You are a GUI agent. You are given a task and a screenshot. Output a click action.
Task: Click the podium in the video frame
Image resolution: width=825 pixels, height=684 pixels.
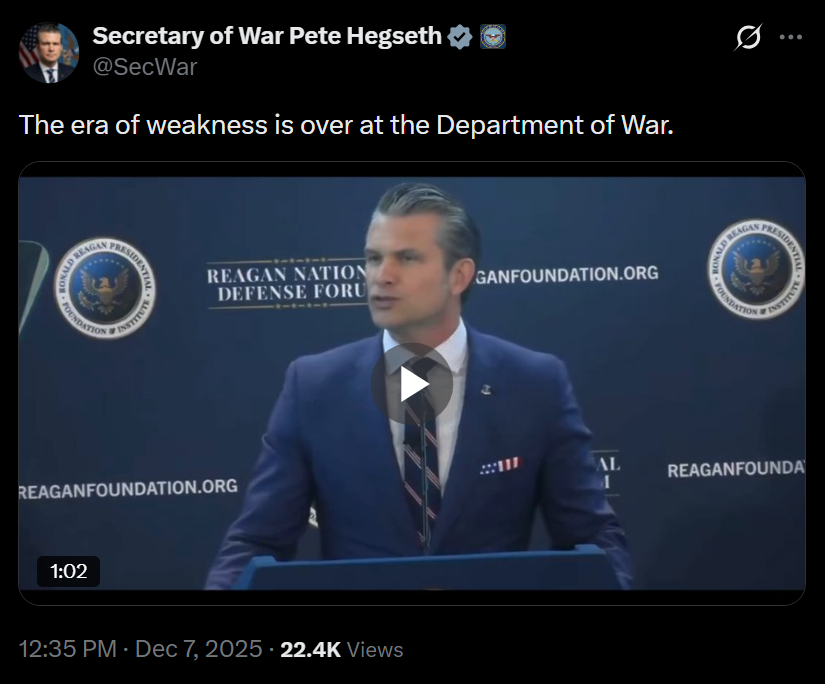(x=420, y=573)
